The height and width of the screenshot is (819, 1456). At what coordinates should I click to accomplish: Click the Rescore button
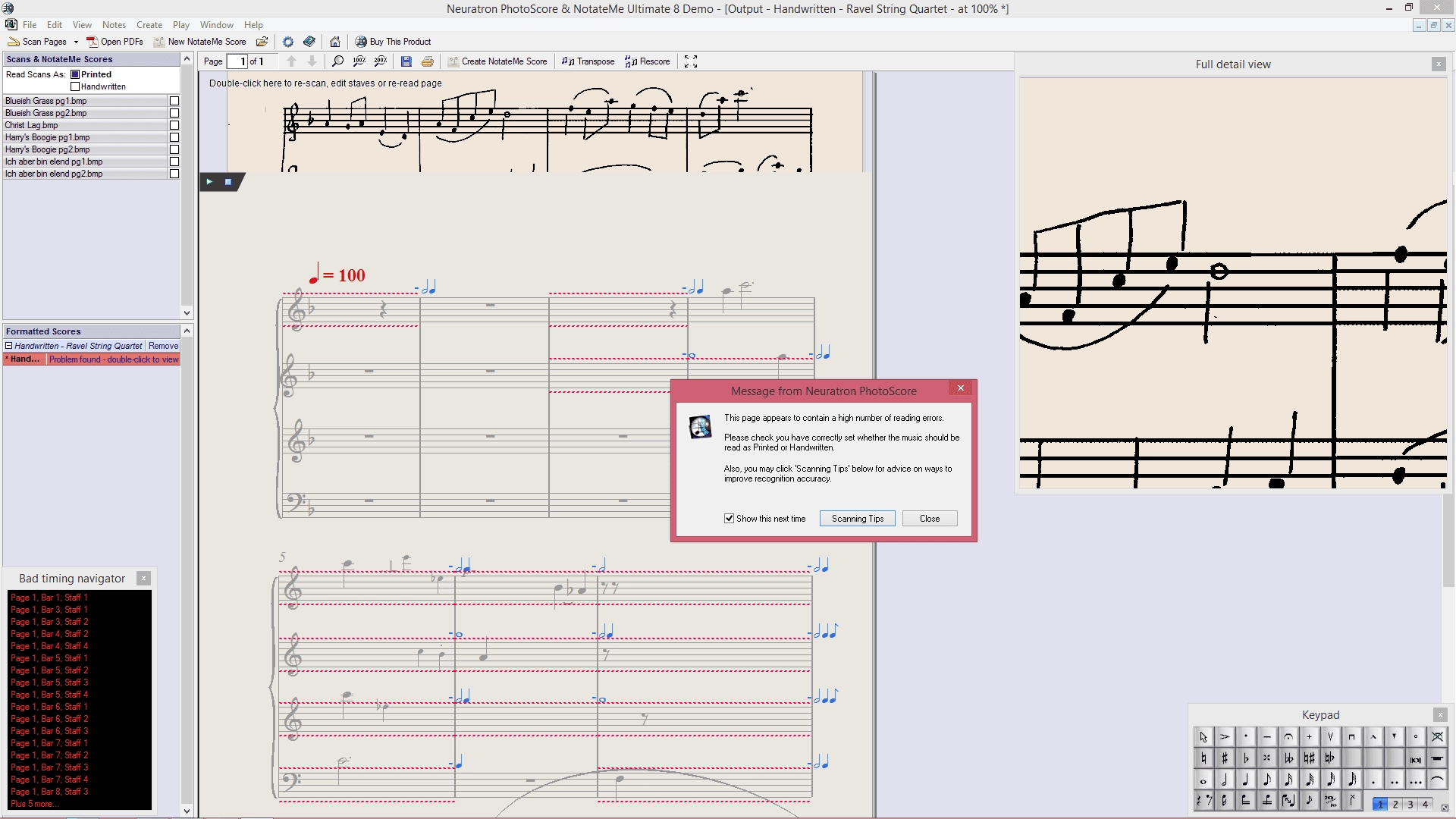(648, 61)
